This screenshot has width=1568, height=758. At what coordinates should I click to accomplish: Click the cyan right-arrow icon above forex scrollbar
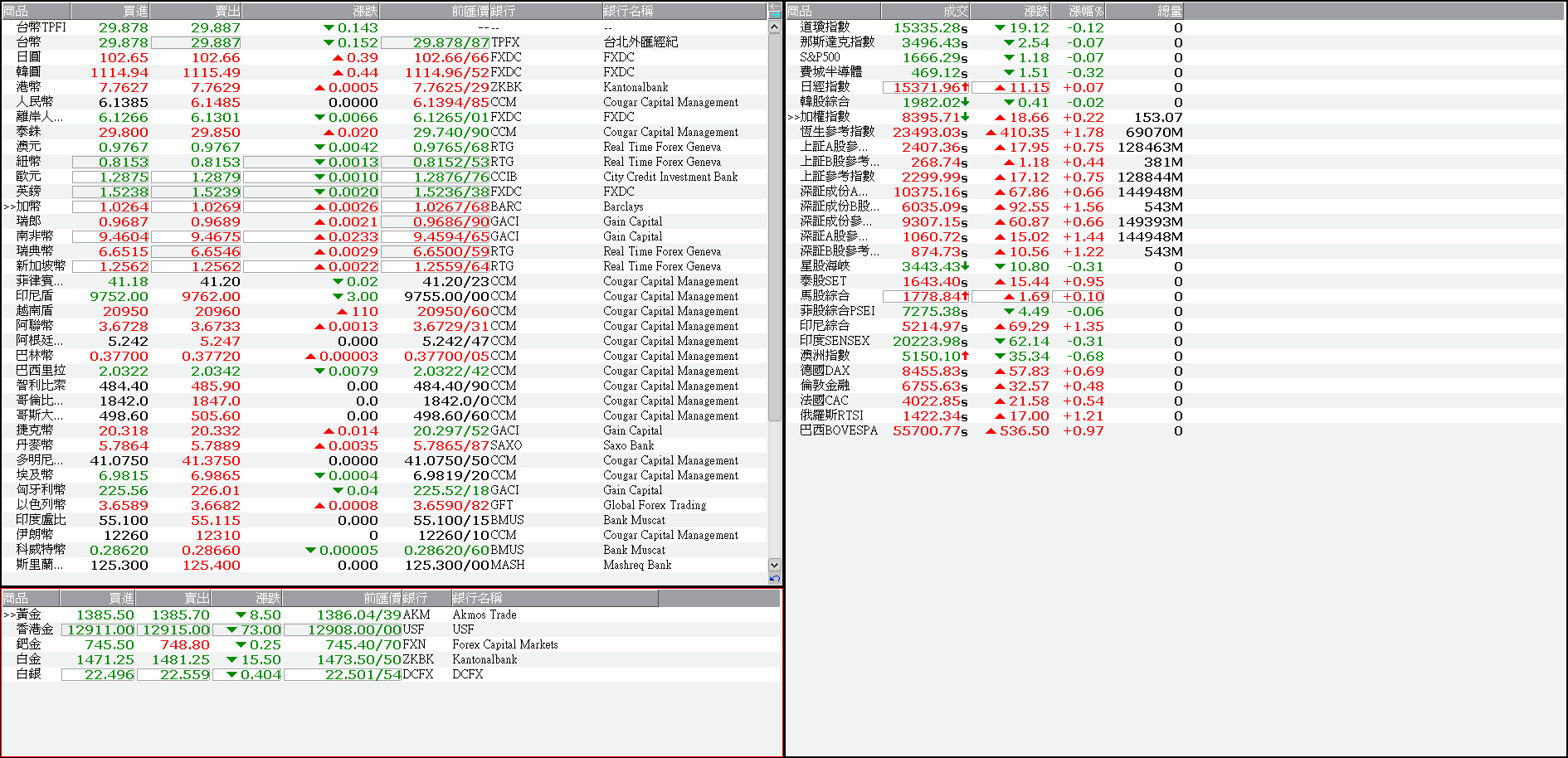pos(775,15)
